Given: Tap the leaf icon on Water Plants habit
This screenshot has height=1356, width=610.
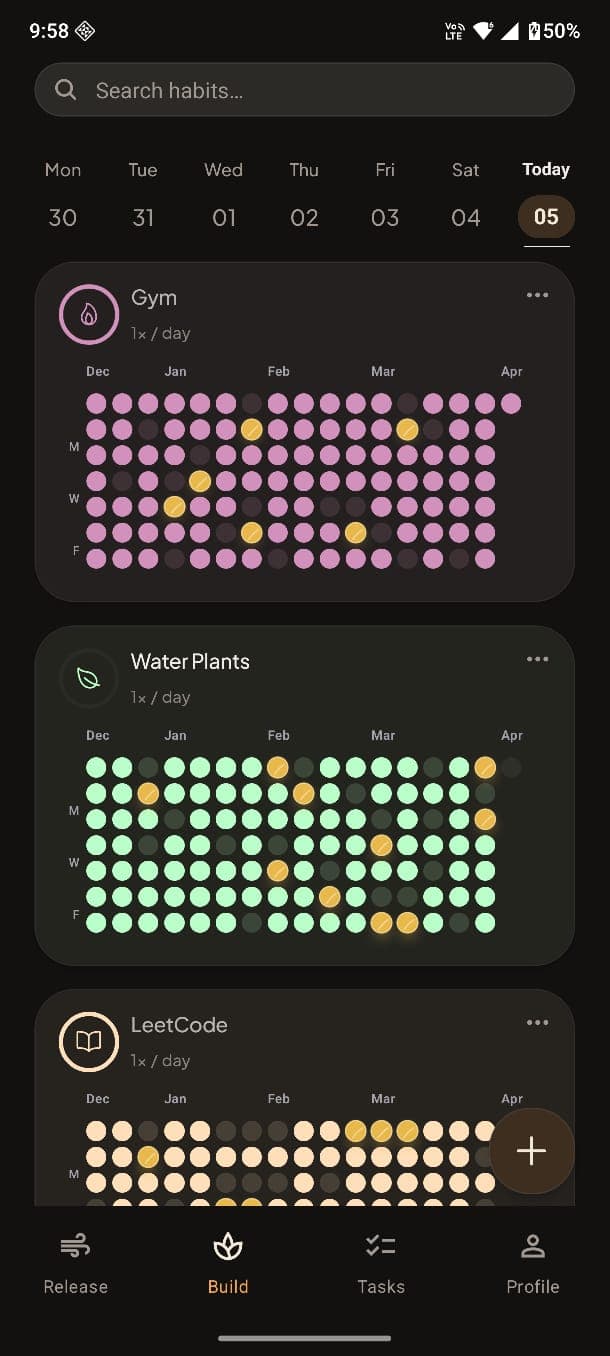Looking at the screenshot, I should coord(88,678).
